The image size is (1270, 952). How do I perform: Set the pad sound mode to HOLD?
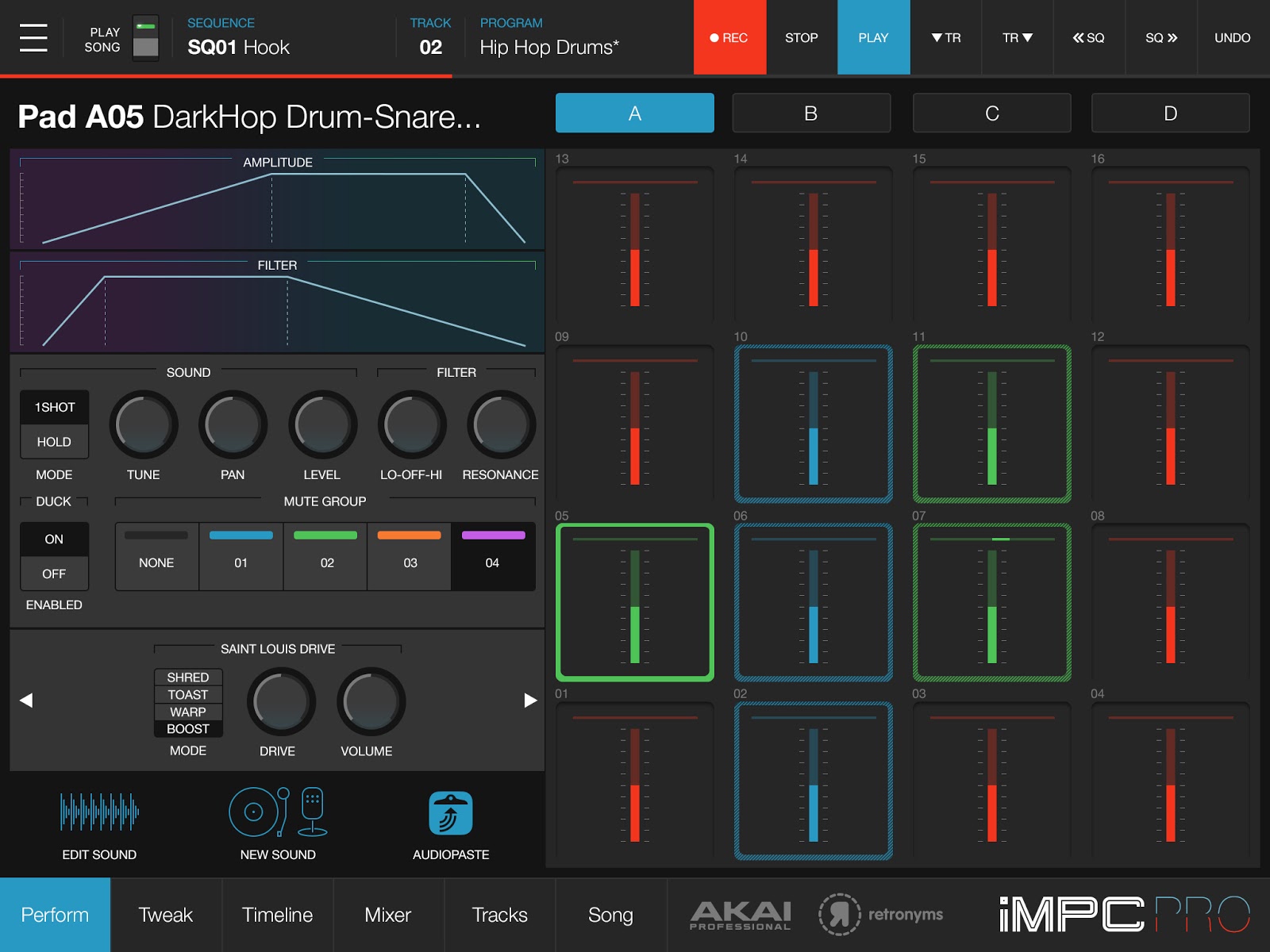coord(54,442)
